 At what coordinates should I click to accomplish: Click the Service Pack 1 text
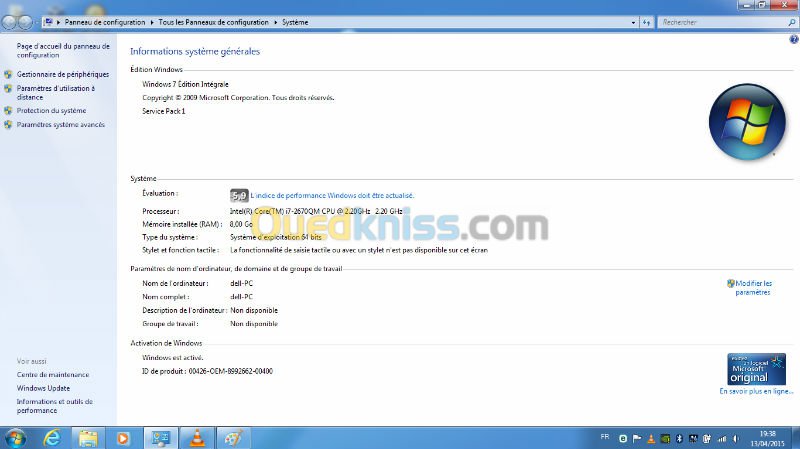164,111
